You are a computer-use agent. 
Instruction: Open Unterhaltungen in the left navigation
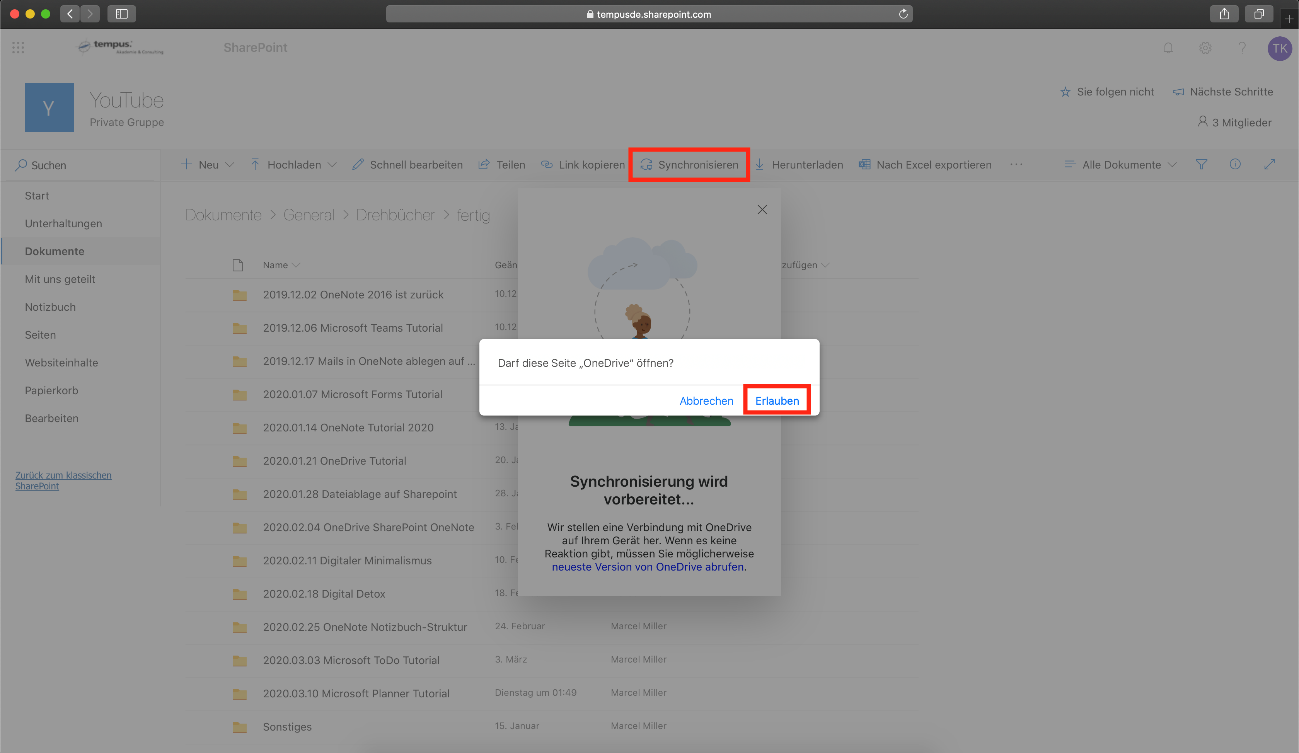63,224
